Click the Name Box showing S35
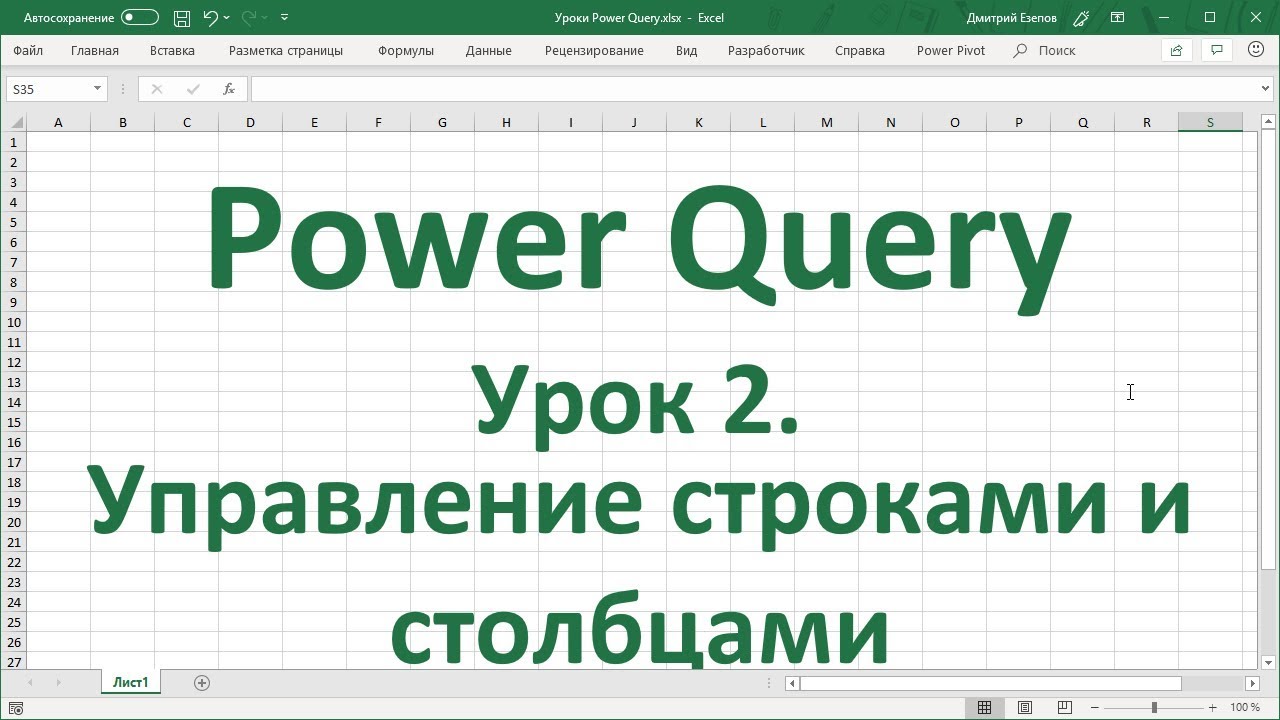 pos(48,89)
